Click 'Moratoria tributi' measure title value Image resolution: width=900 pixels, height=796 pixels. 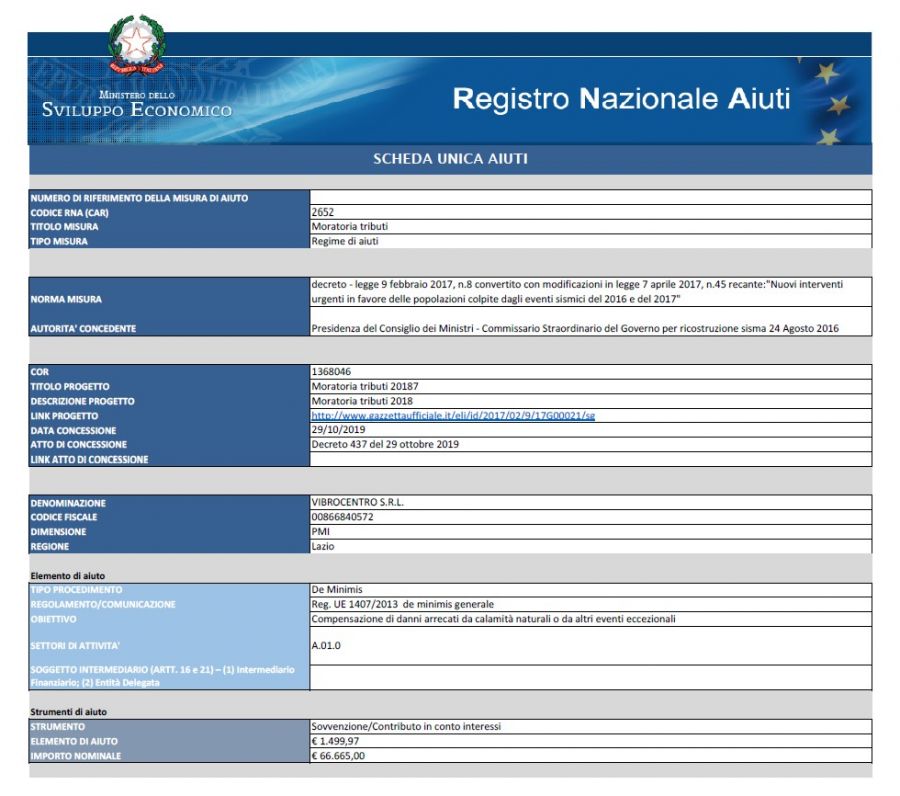point(350,226)
